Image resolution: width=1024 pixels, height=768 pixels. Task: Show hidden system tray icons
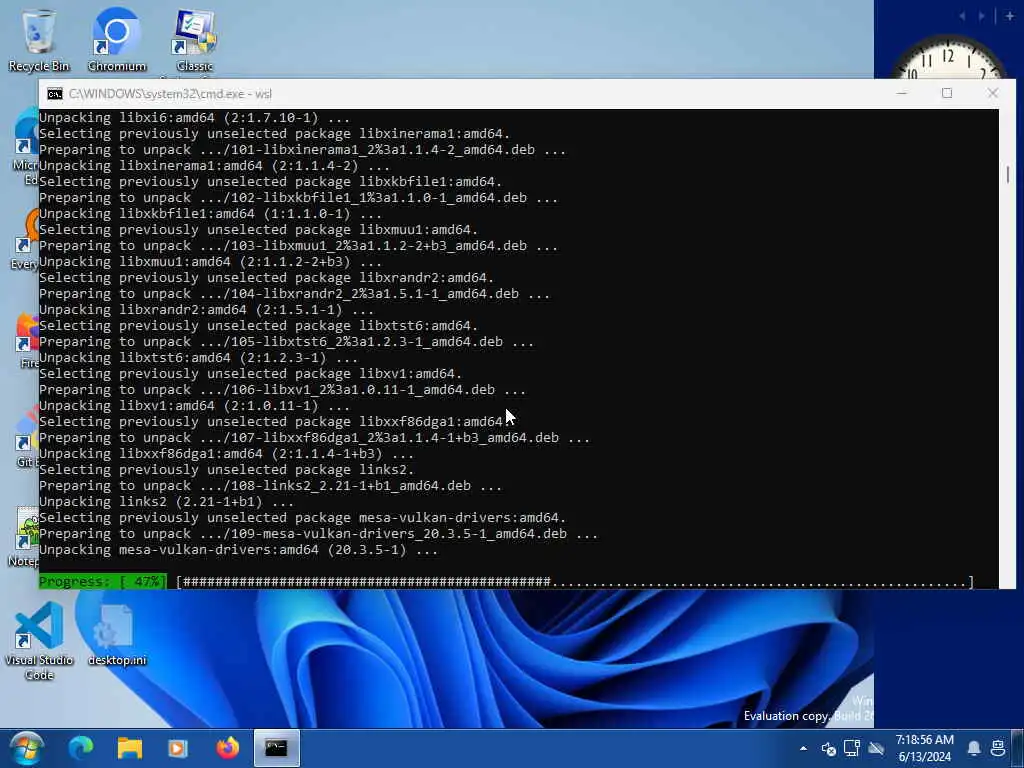tap(803, 748)
